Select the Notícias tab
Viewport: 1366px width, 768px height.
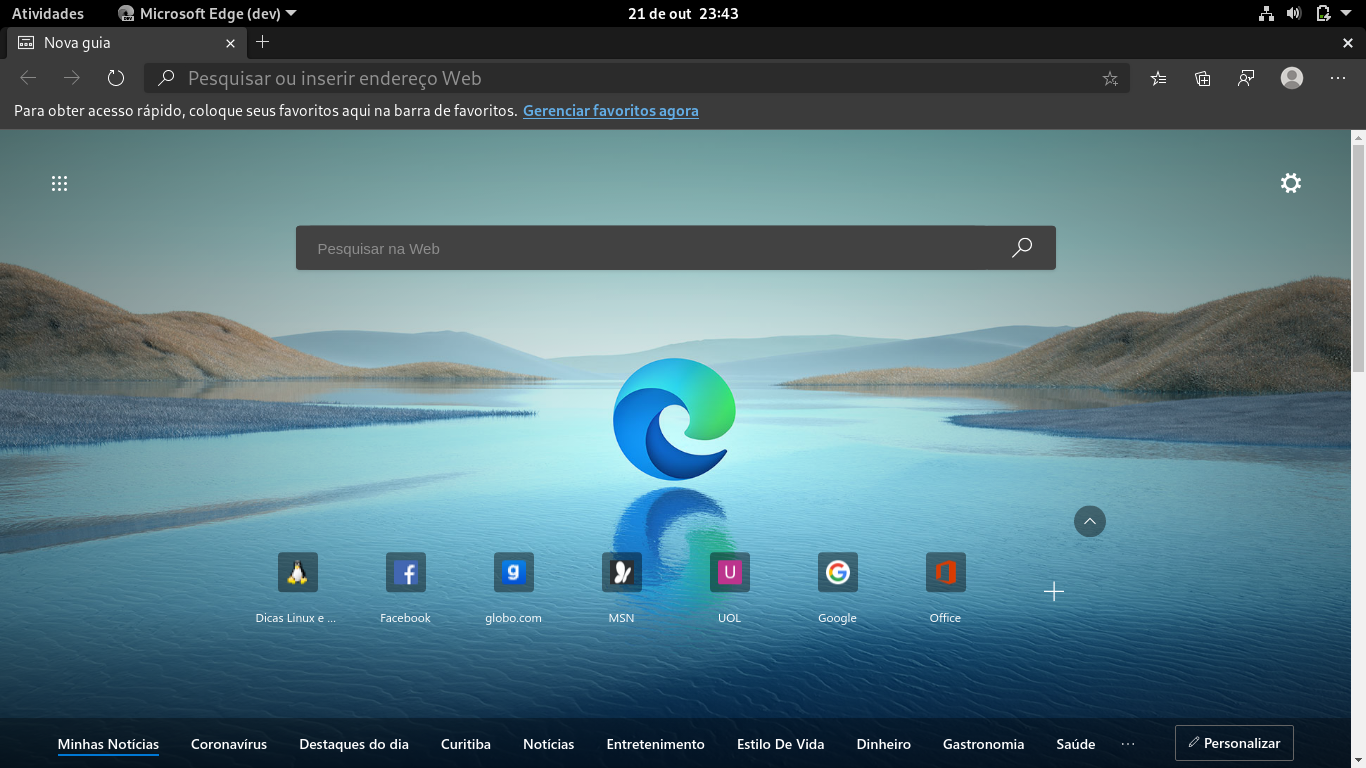click(x=549, y=744)
